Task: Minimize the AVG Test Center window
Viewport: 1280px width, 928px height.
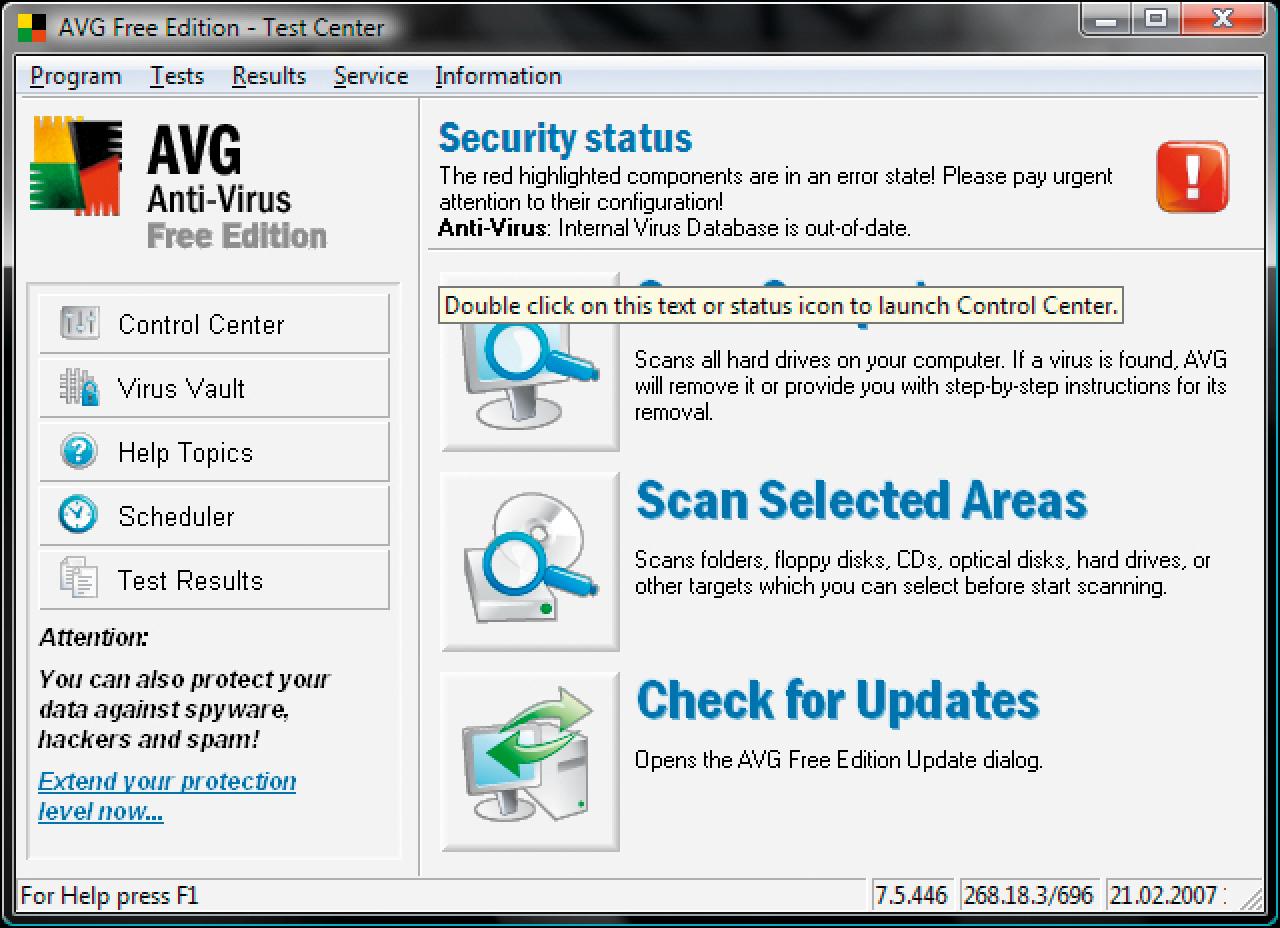Action: (x=1105, y=18)
